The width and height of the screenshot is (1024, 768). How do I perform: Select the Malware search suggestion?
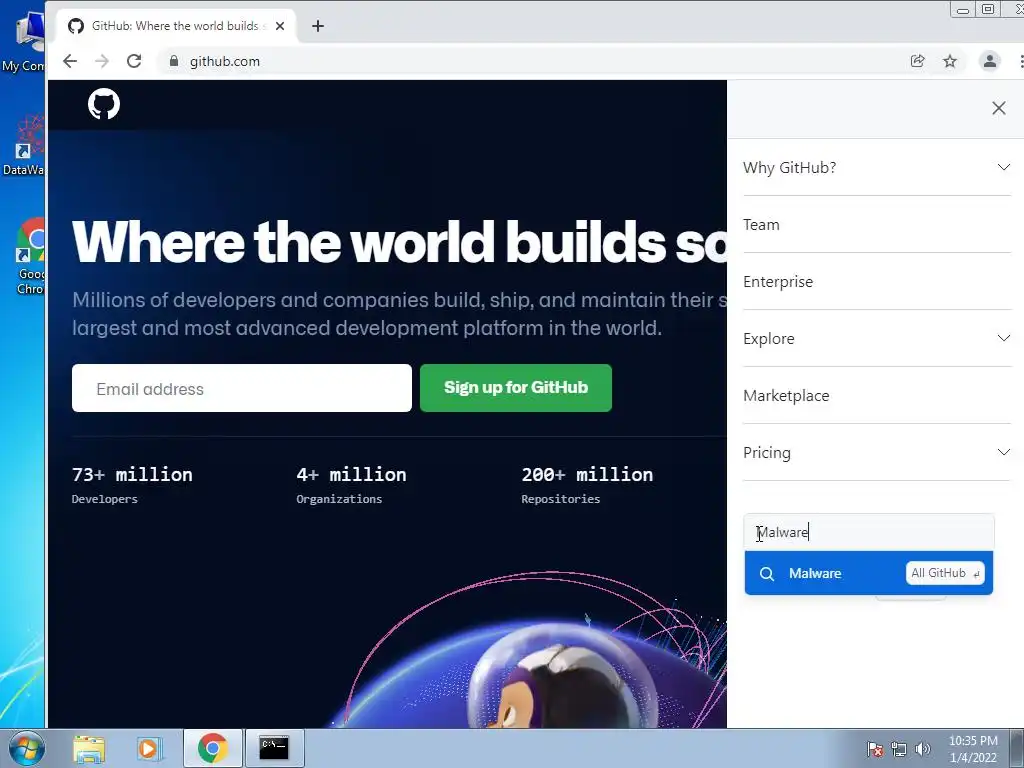[869, 573]
